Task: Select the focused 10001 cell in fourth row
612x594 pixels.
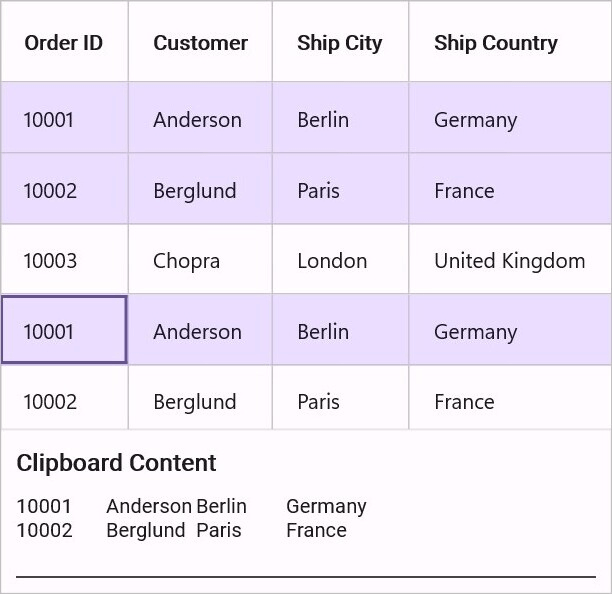Action: pos(64,330)
